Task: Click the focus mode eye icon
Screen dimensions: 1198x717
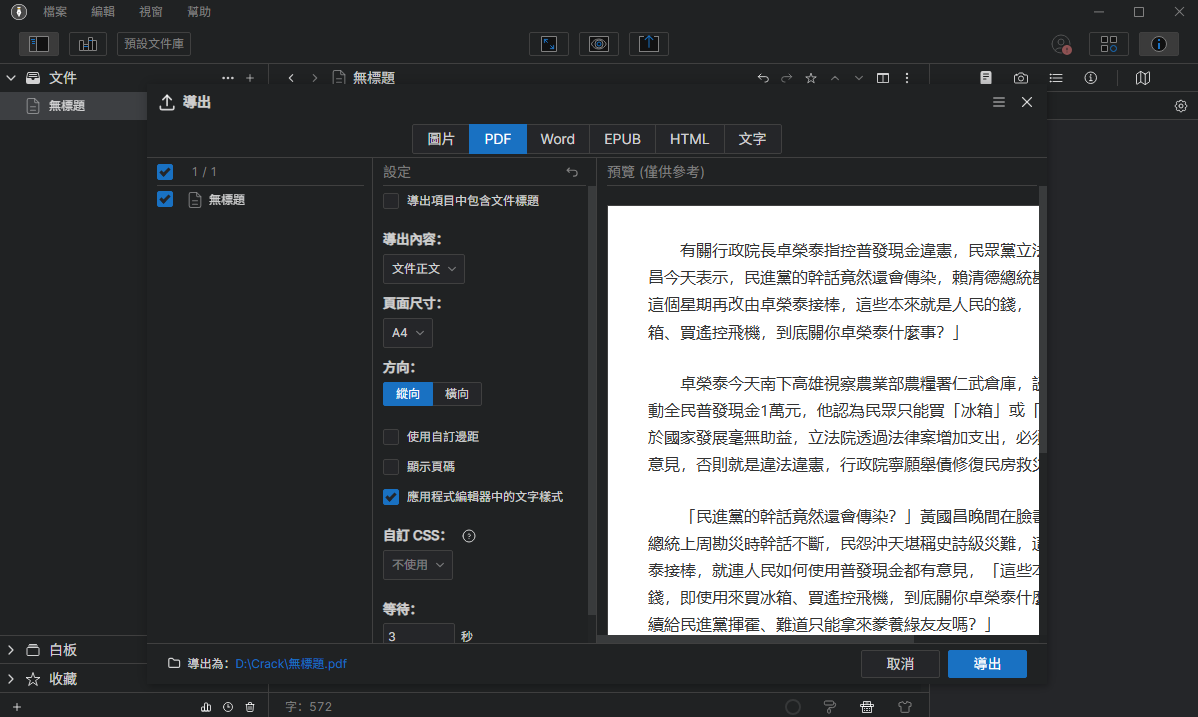Action: (599, 44)
